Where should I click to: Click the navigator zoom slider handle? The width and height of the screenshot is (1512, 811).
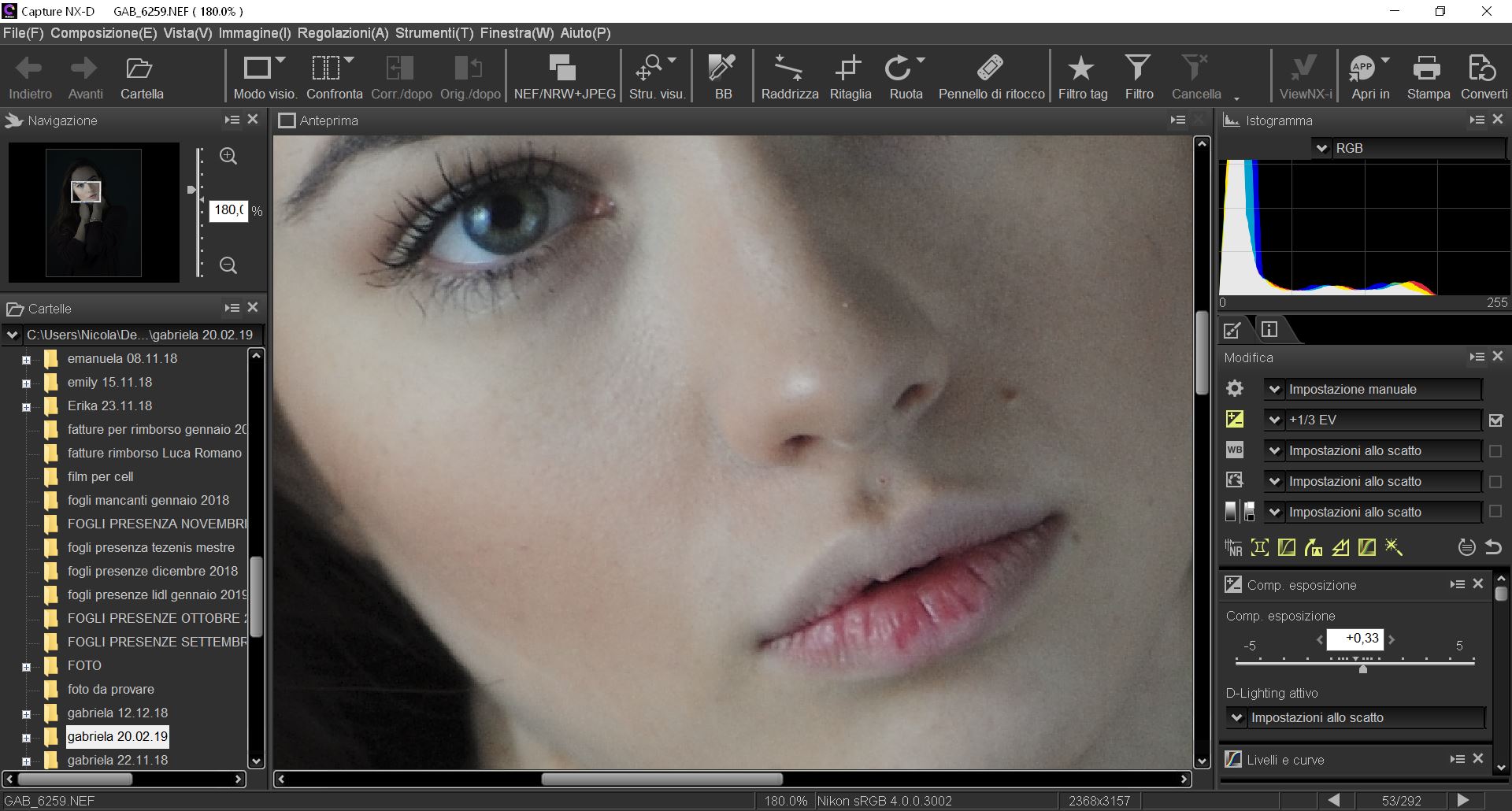[191, 190]
